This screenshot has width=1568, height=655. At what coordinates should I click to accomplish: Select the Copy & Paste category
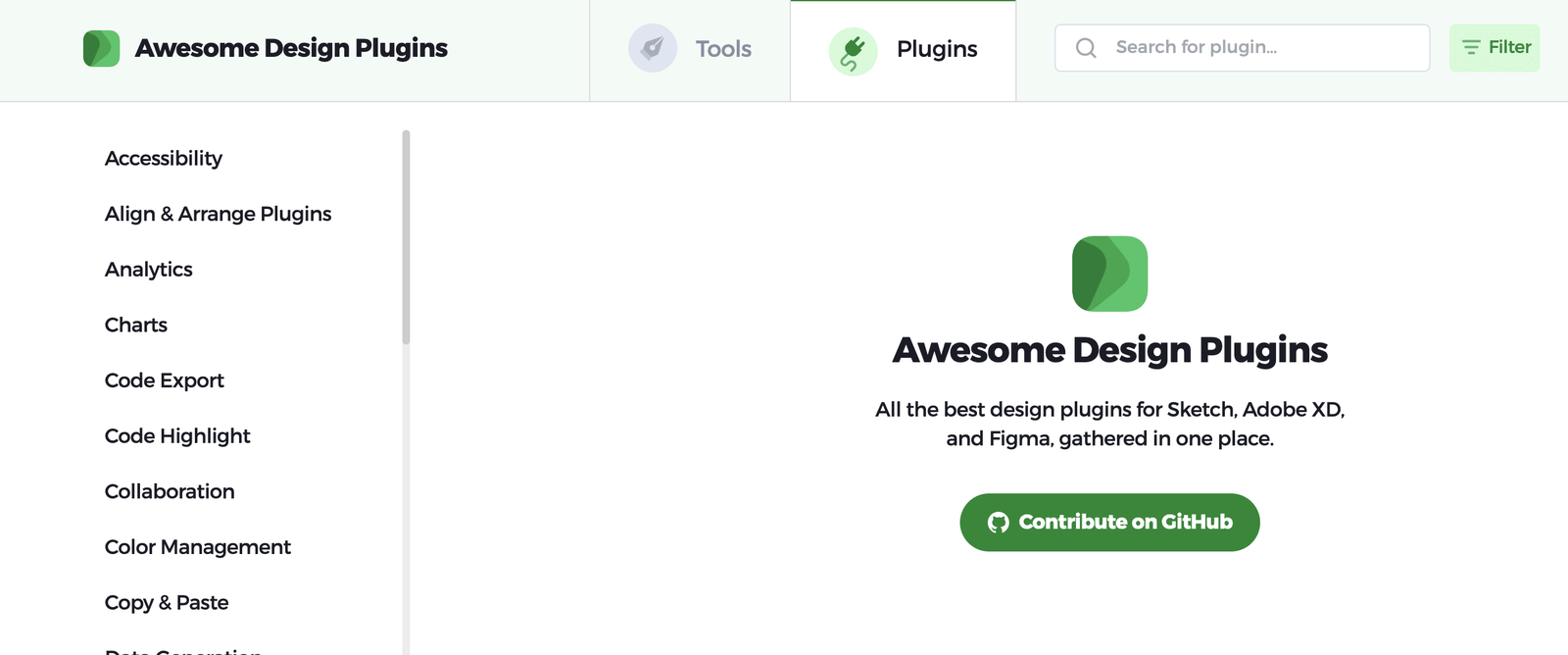(167, 603)
